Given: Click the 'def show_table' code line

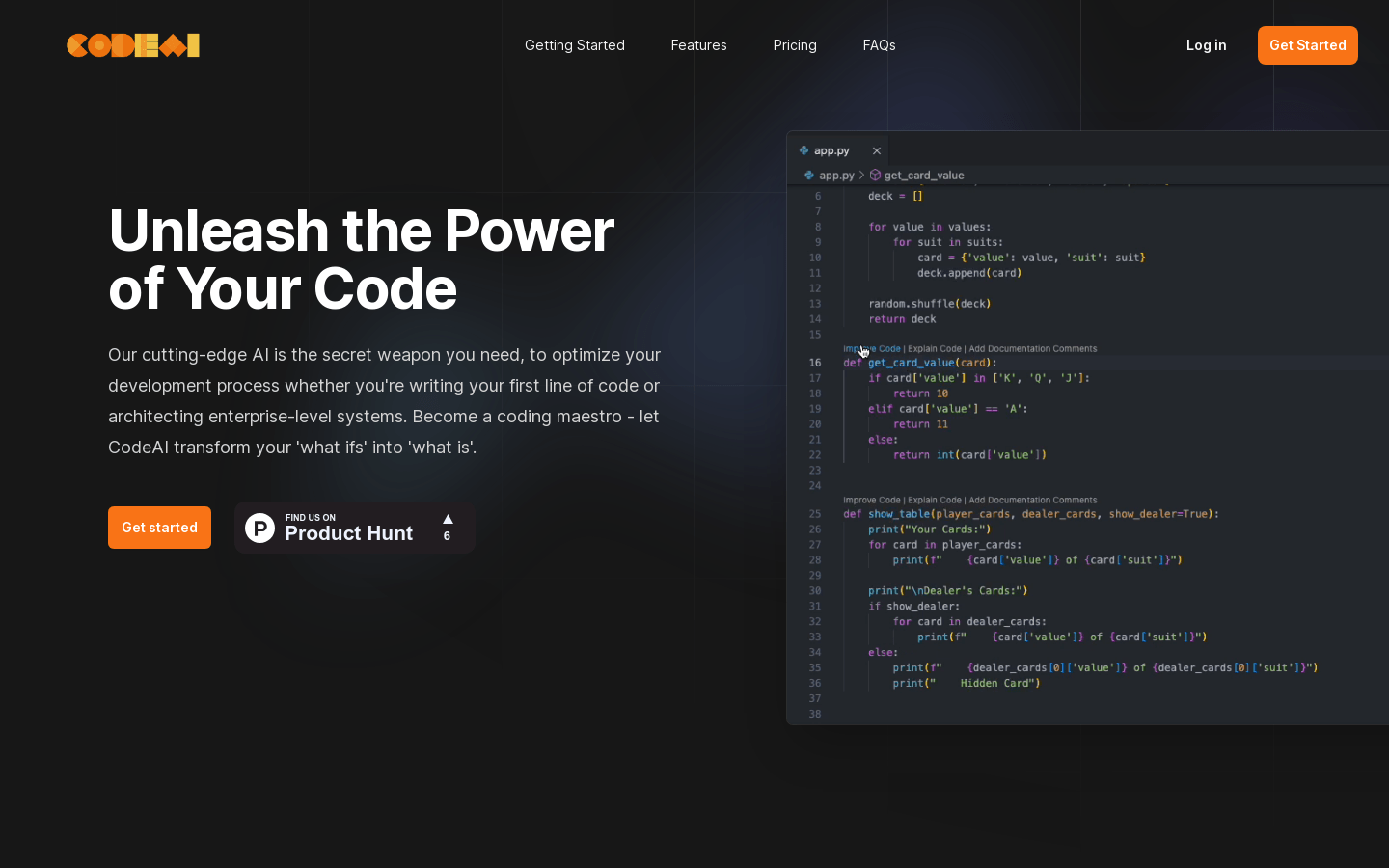Looking at the screenshot, I should coord(1031,514).
